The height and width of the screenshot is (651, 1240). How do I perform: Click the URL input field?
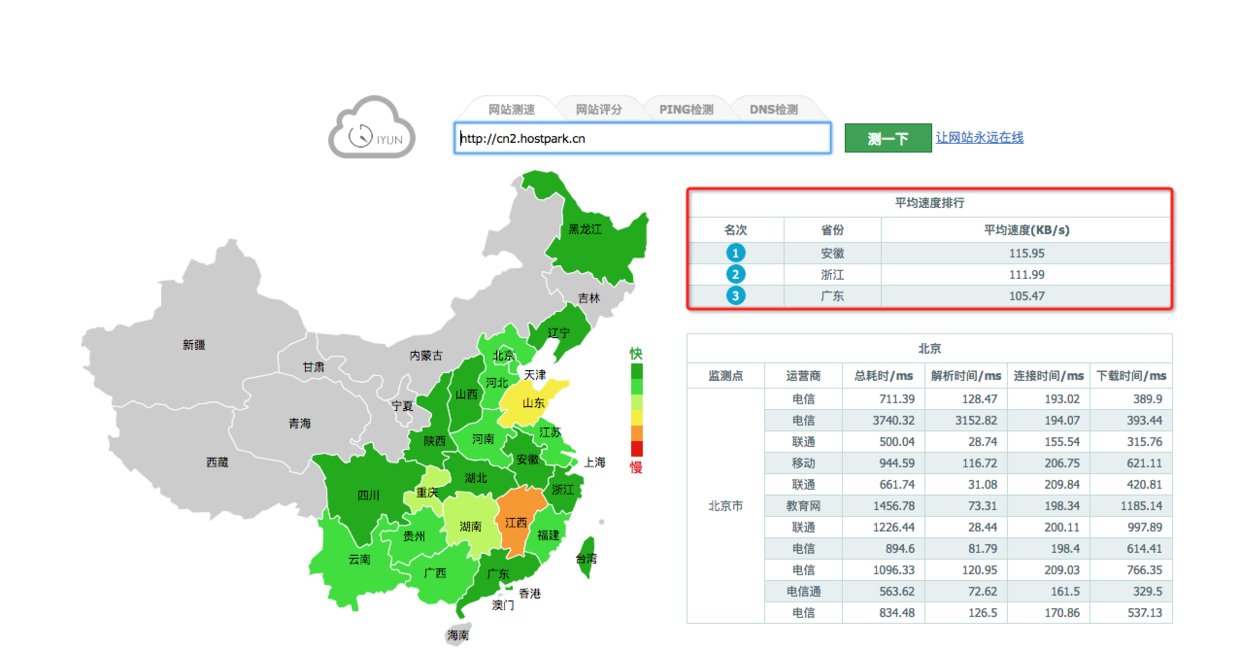642,138
